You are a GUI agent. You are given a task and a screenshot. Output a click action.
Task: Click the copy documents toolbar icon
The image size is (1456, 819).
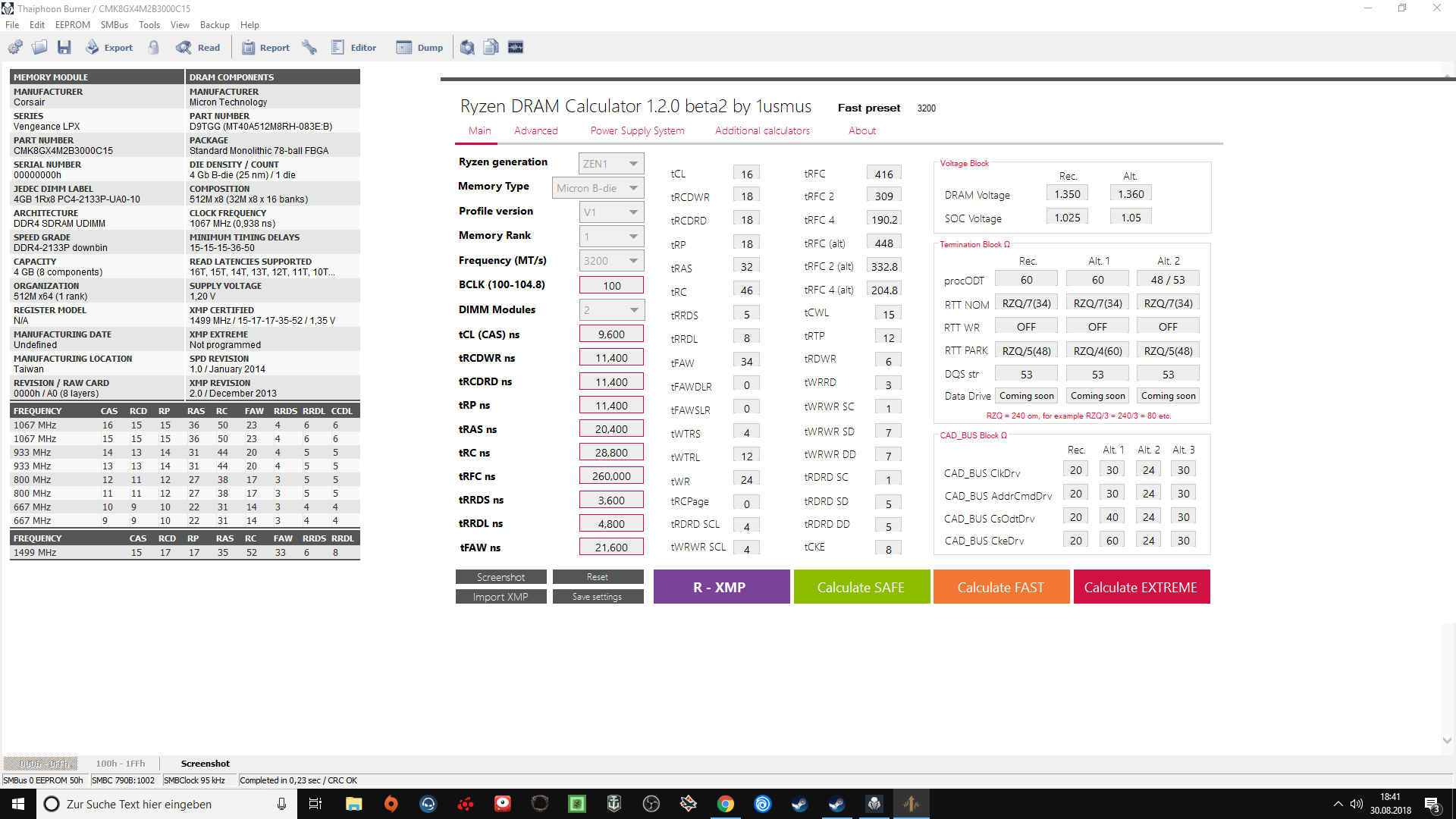(491, 47)
